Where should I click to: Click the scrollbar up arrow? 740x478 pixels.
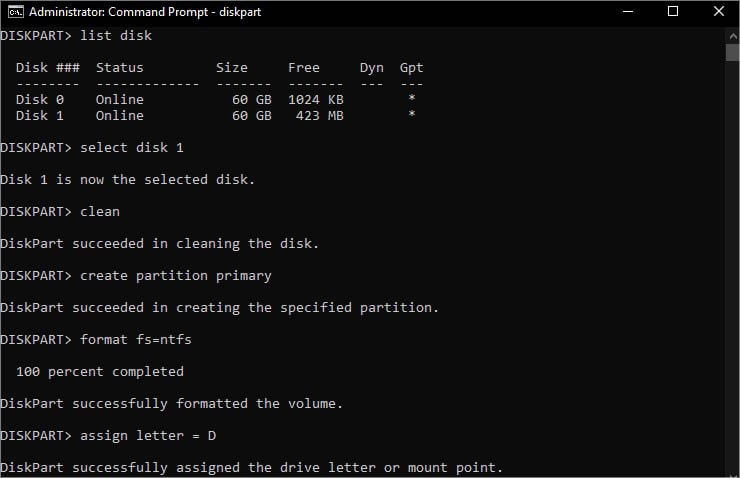[x=732, y=36]
